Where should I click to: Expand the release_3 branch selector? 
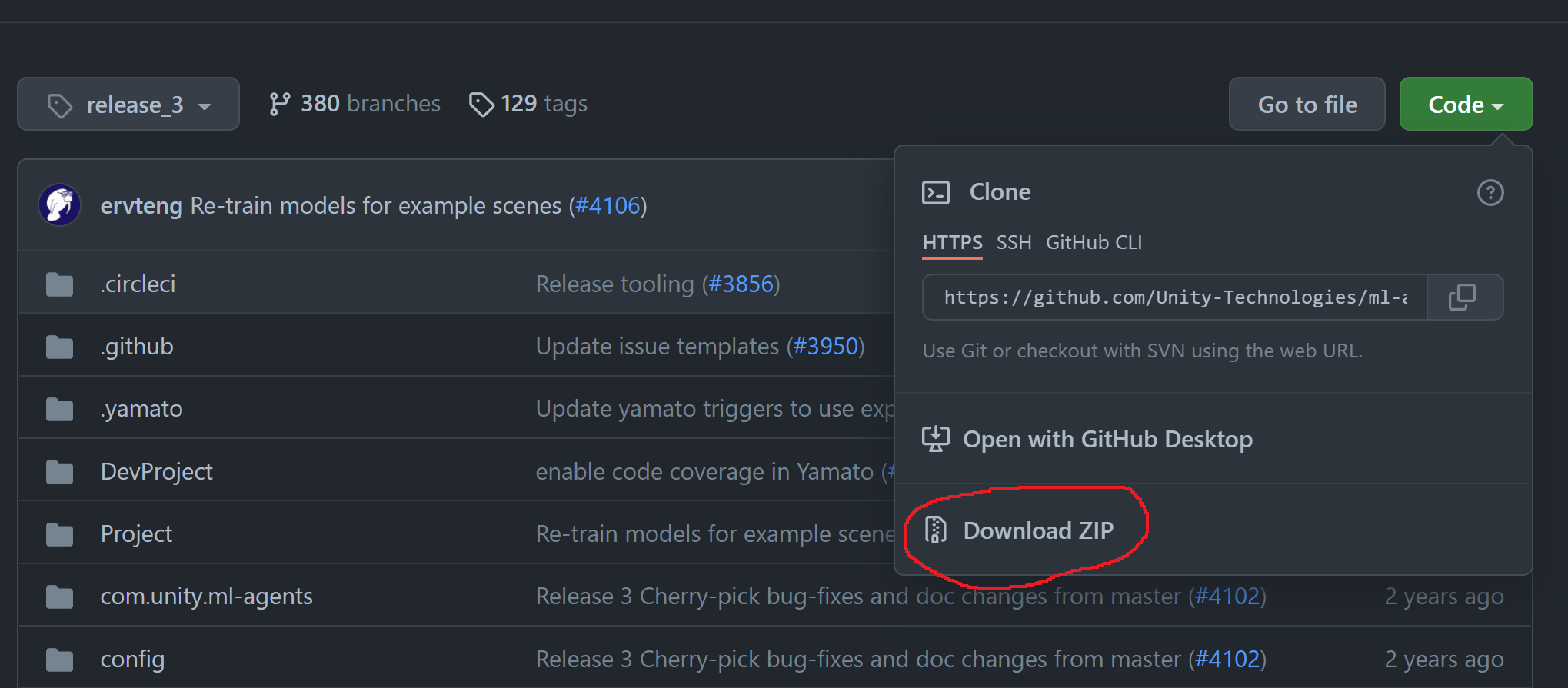(128, 103)
